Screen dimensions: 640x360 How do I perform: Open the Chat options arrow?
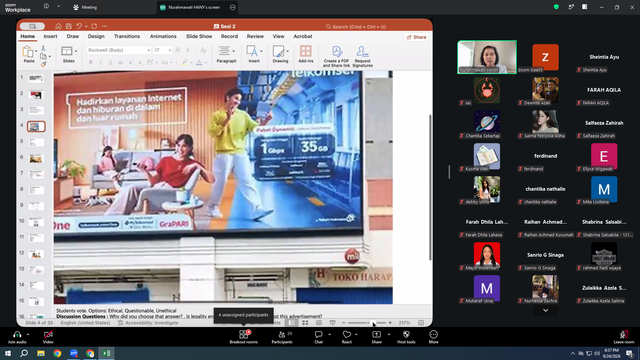[x=329, y=335]
